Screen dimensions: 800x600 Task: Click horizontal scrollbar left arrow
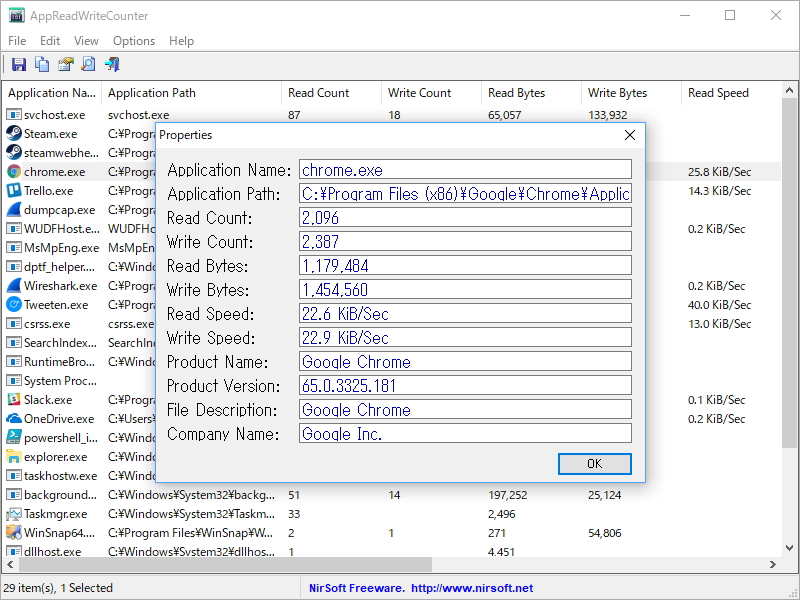[10, 564]
